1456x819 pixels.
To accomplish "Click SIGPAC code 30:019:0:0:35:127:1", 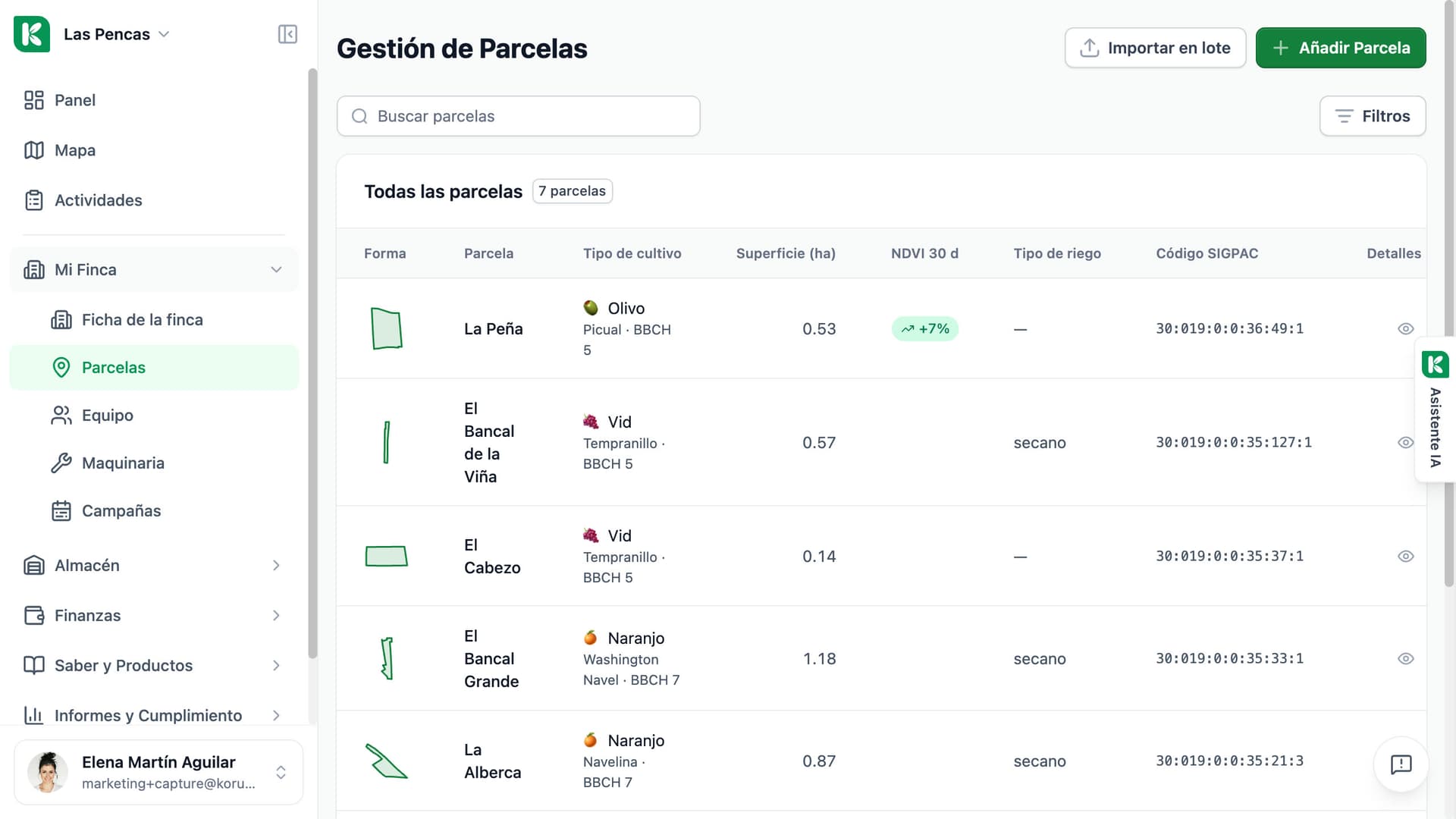I will tap(1233, 442).
